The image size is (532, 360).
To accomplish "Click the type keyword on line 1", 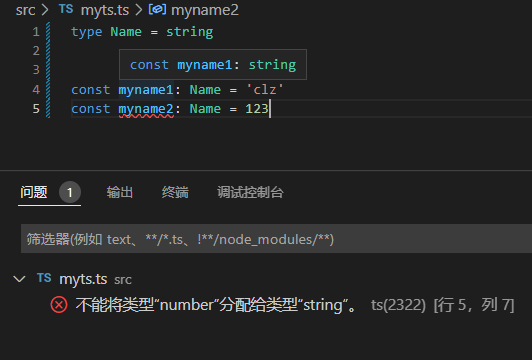I will pos(87,32).
